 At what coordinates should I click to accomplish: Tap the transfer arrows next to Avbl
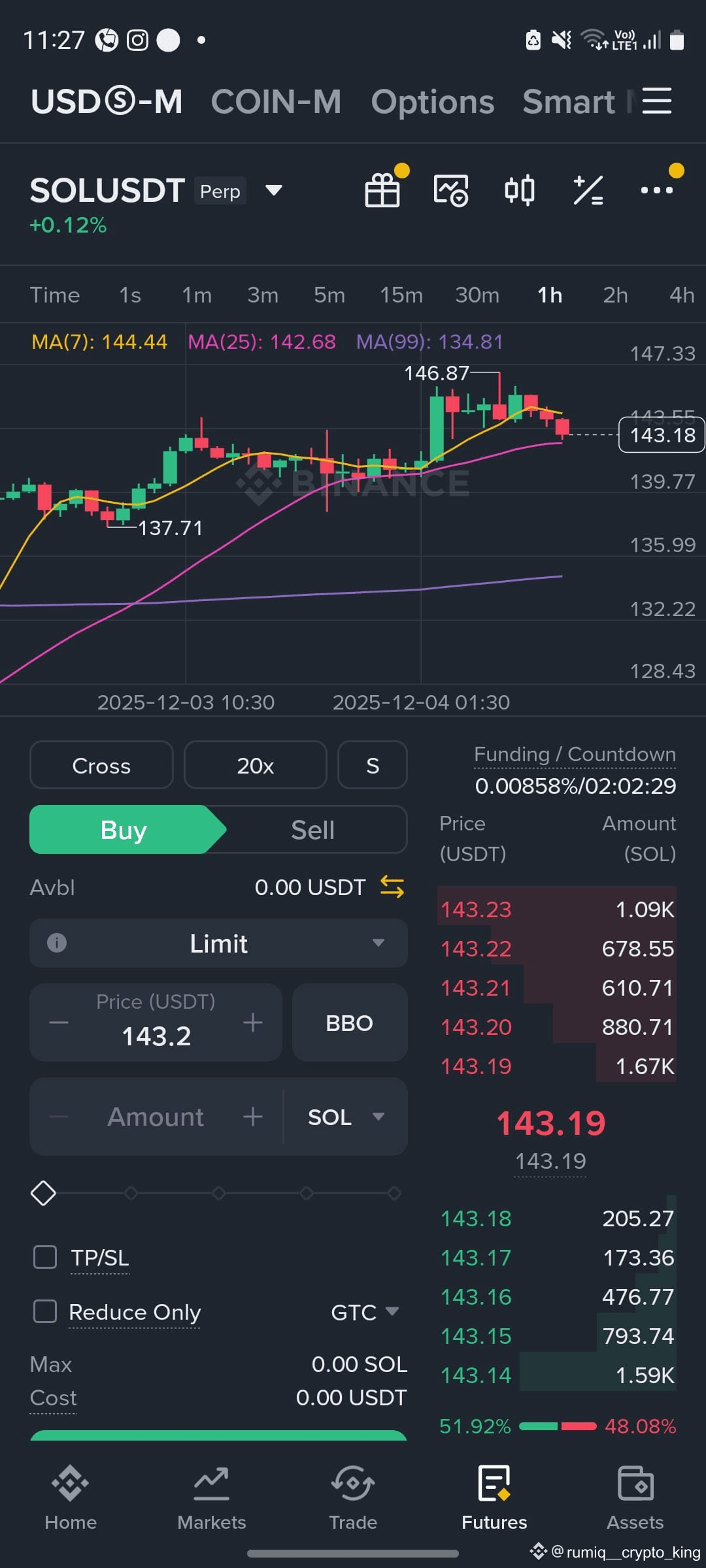click(392, 887)
